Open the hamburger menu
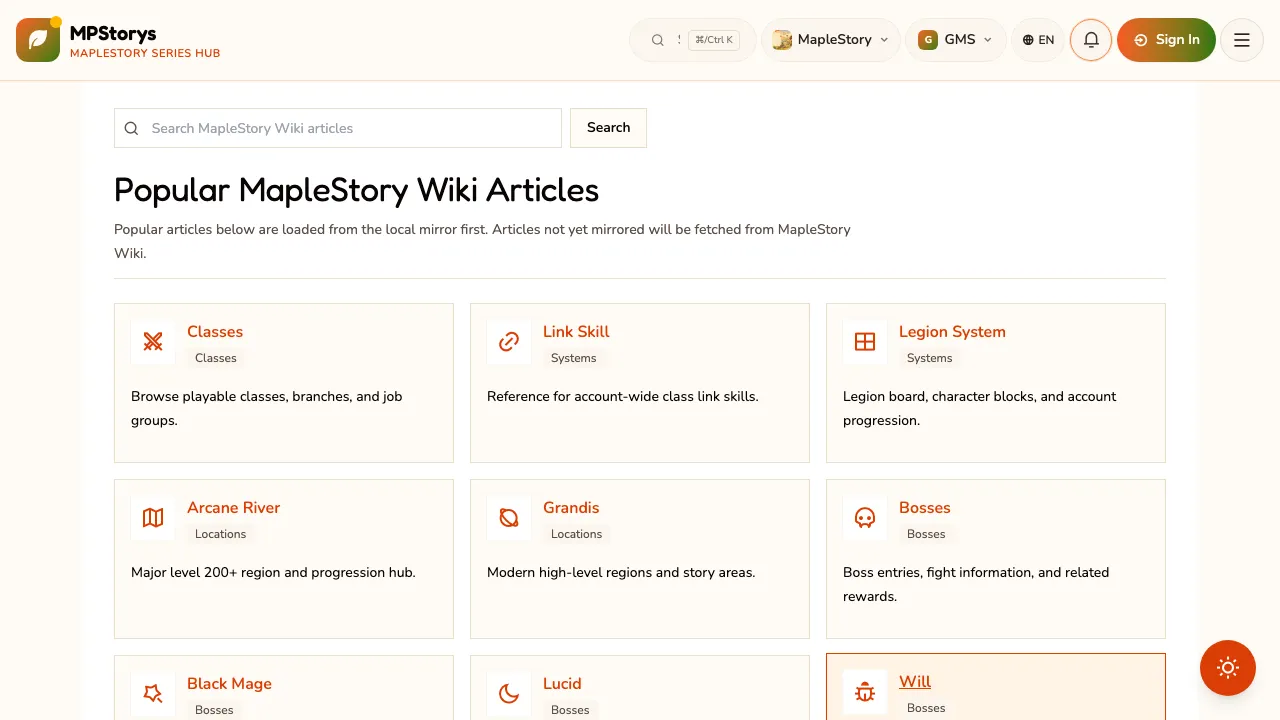 (1242, 40)
